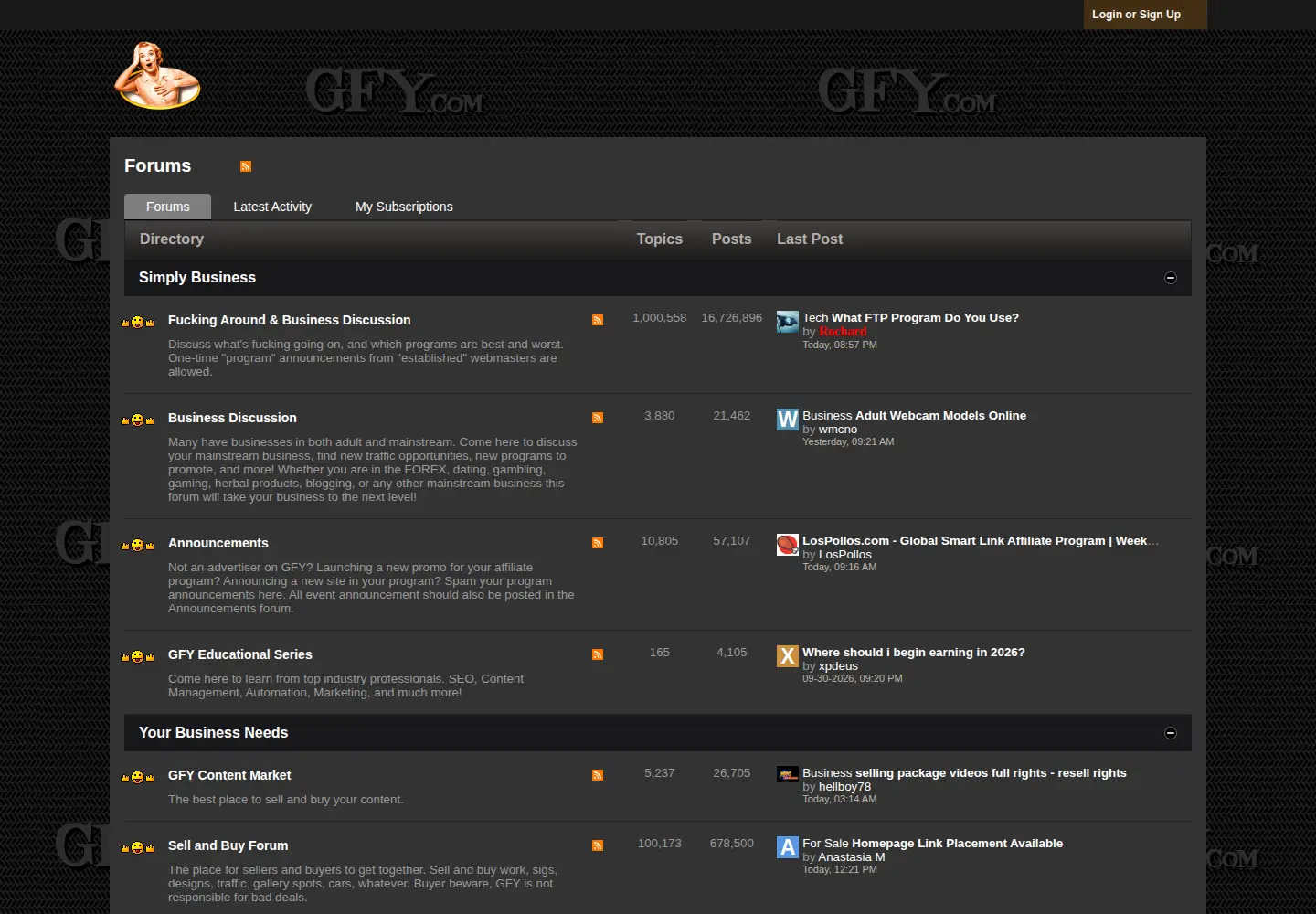Collapse the Simply Business category
Screen dimensions: 1316x914
(1171, 278)
